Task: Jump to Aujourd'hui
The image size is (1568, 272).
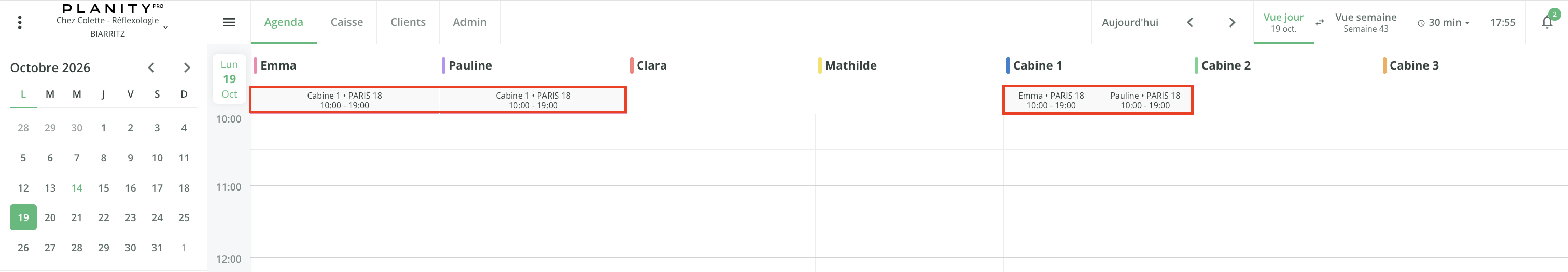Action: 1130,22
